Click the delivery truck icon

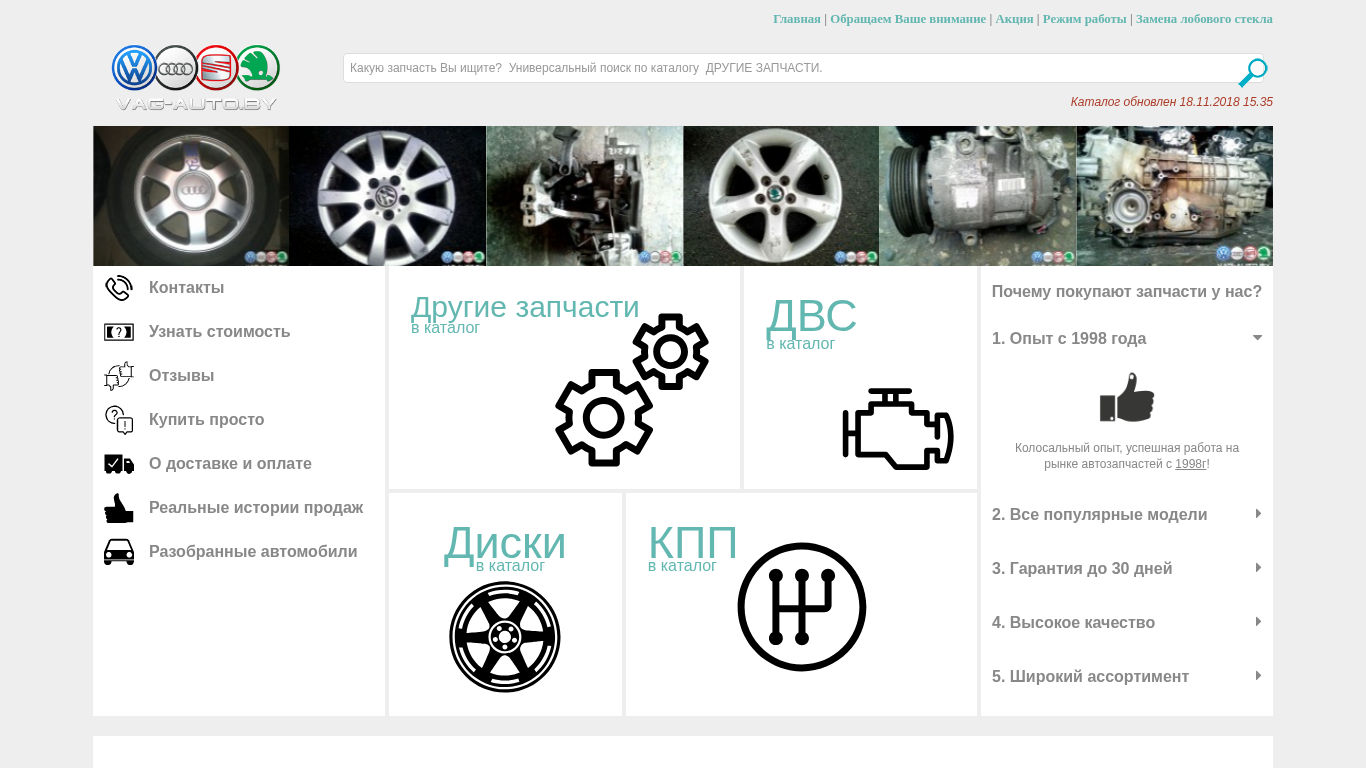[119, 464]
